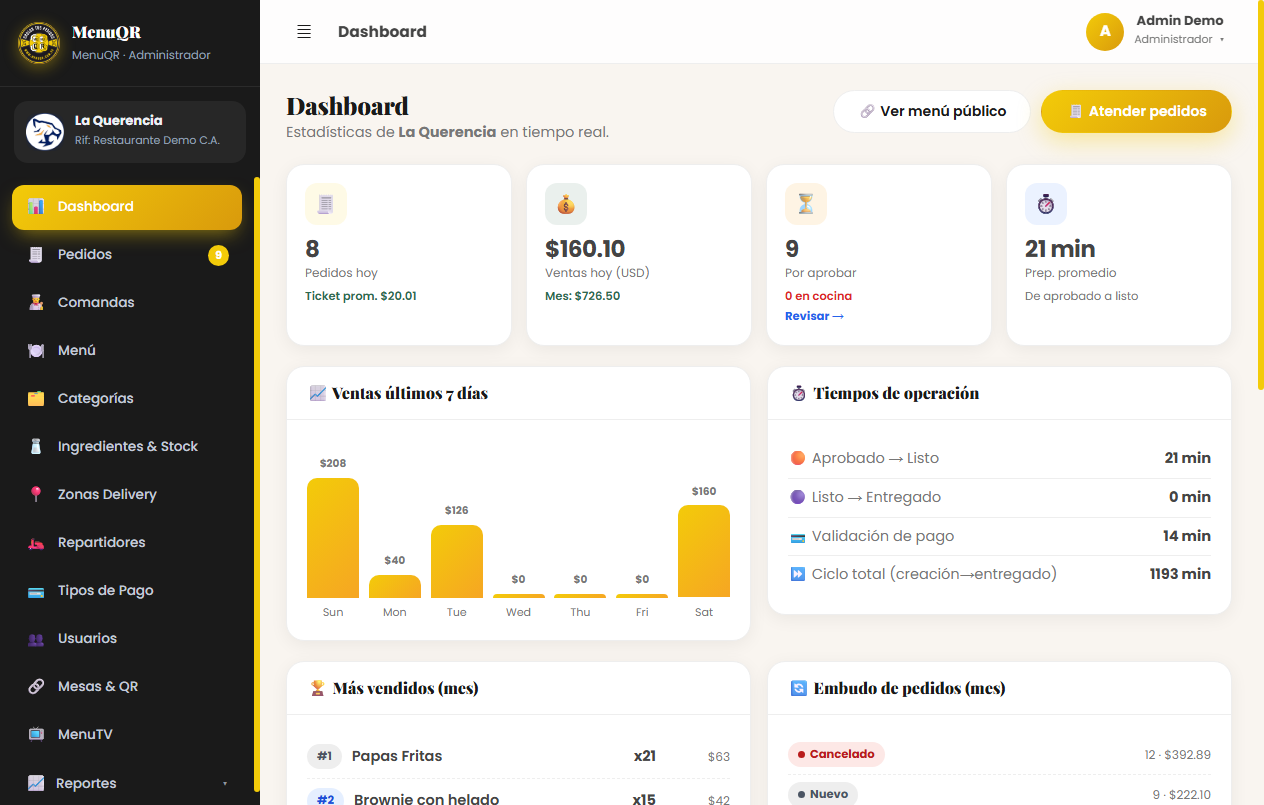Screen dimensions: 1264x805
Task: Click the Dashboard chart icon in sidebar
Action: click(36, 206)
